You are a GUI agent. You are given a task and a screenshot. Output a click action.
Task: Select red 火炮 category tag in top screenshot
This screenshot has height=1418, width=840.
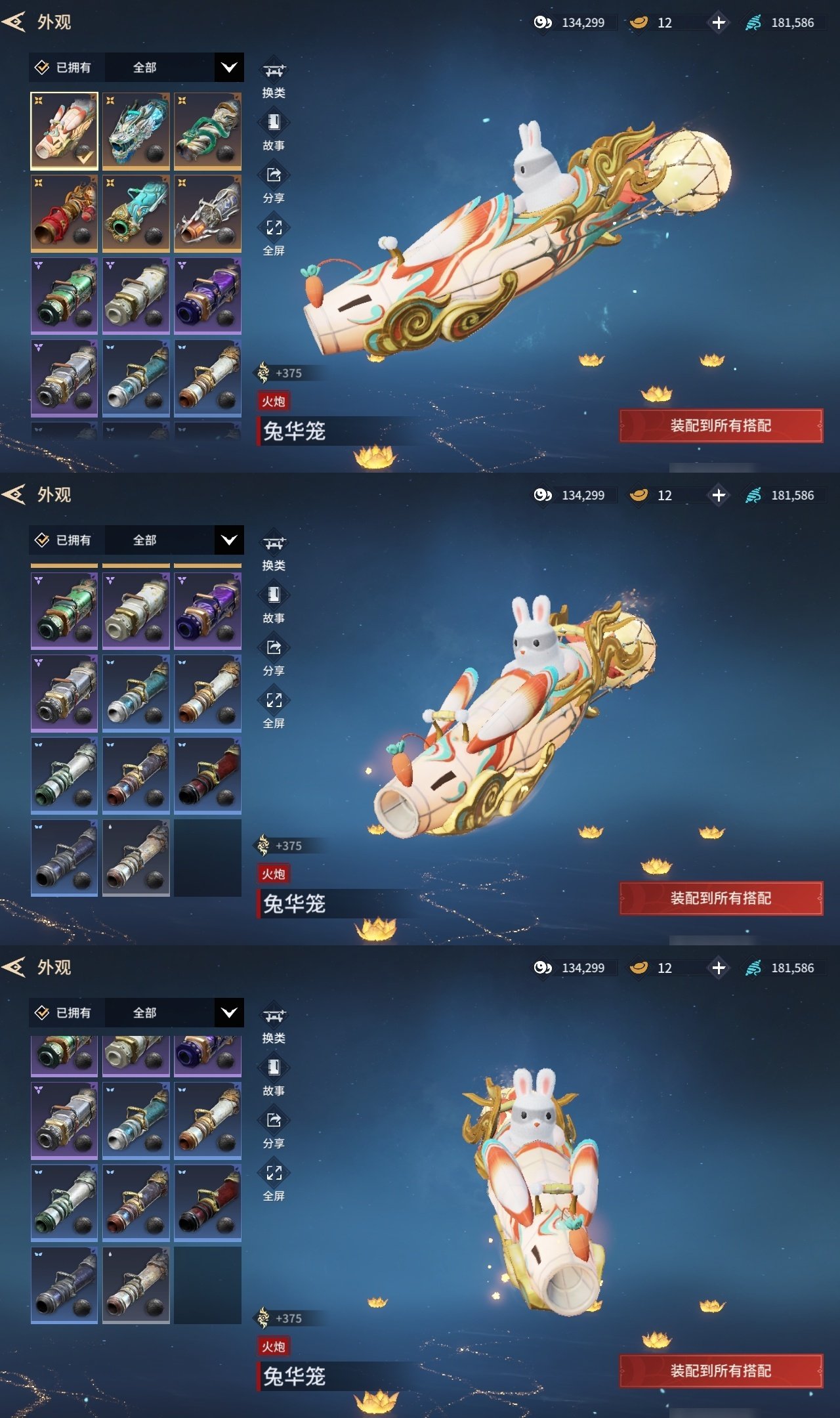[274, 401]
